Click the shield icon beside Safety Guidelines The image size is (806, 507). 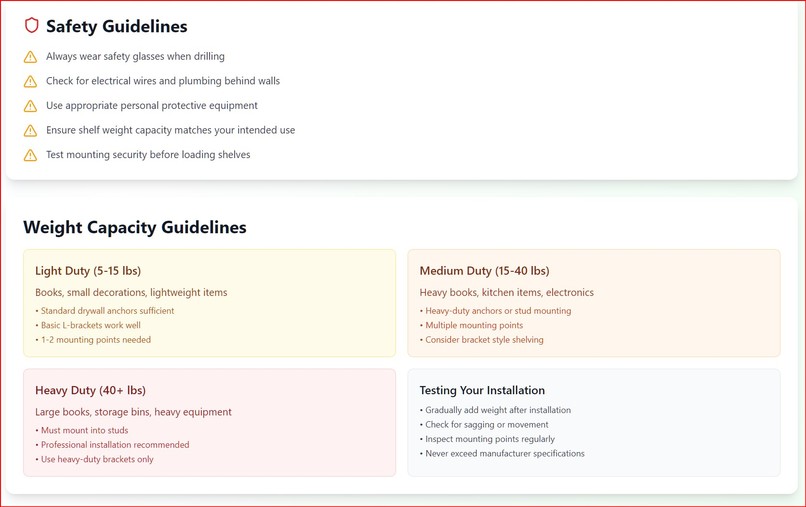coord(31,25)
